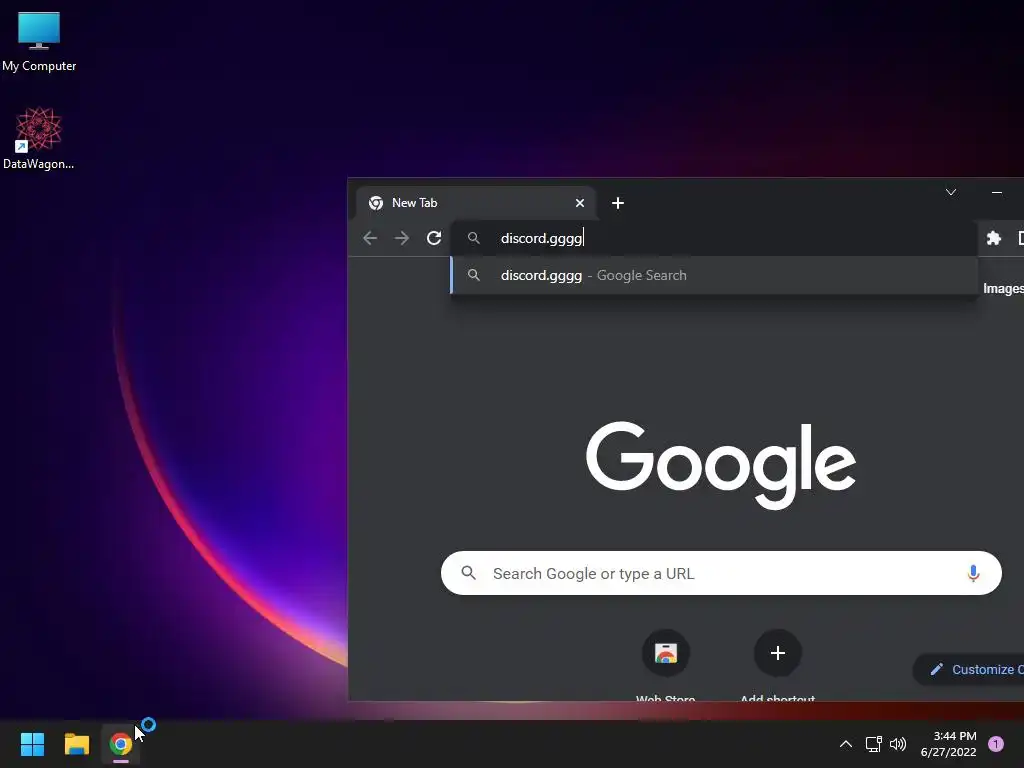The image size is (1024, 768).
Task: Click Chrome's forward arrow button
Action: (402, 238)
